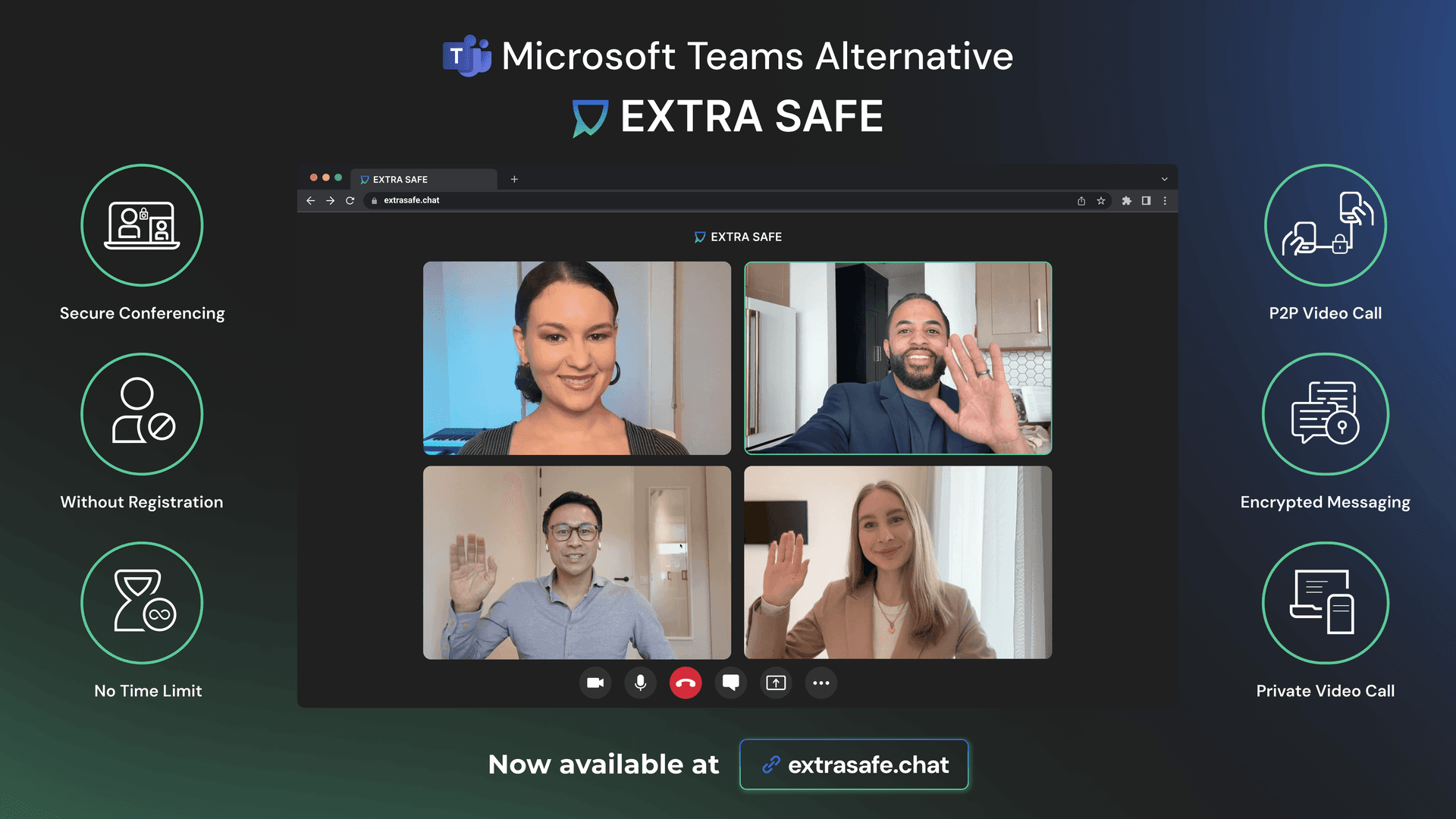Select the woman with earrings video tile
The height and width of the screenshot is (819, 1456).
click(577, 358)
